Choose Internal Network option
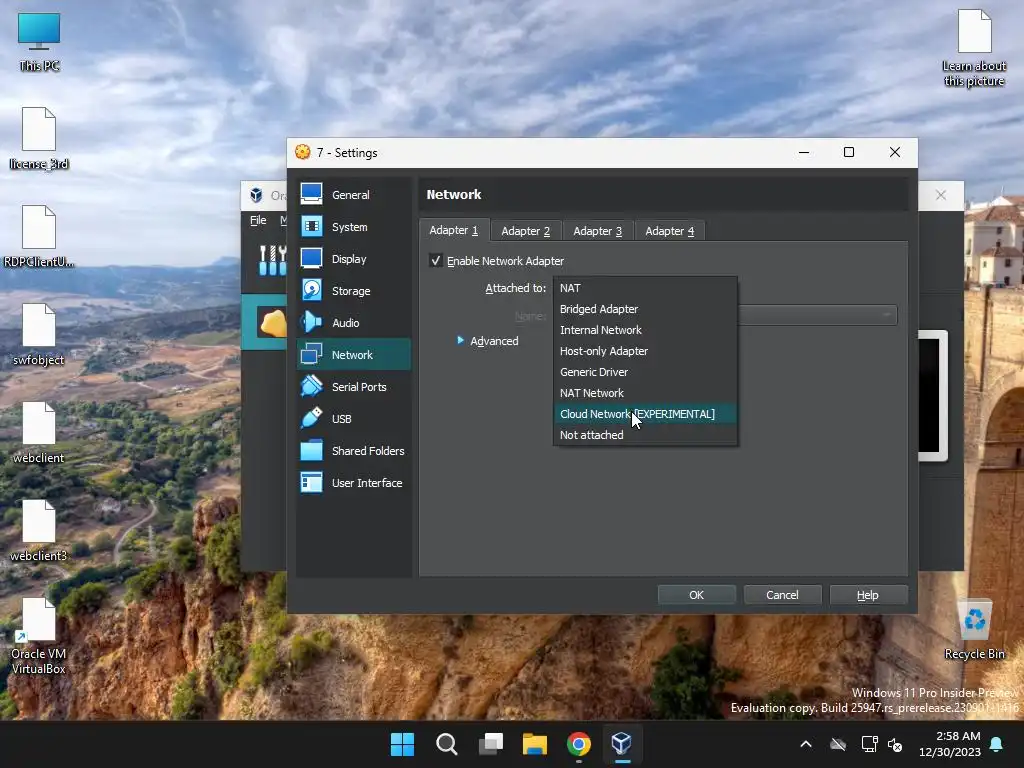The image size is (1024, 768). (x=645, y=330)
